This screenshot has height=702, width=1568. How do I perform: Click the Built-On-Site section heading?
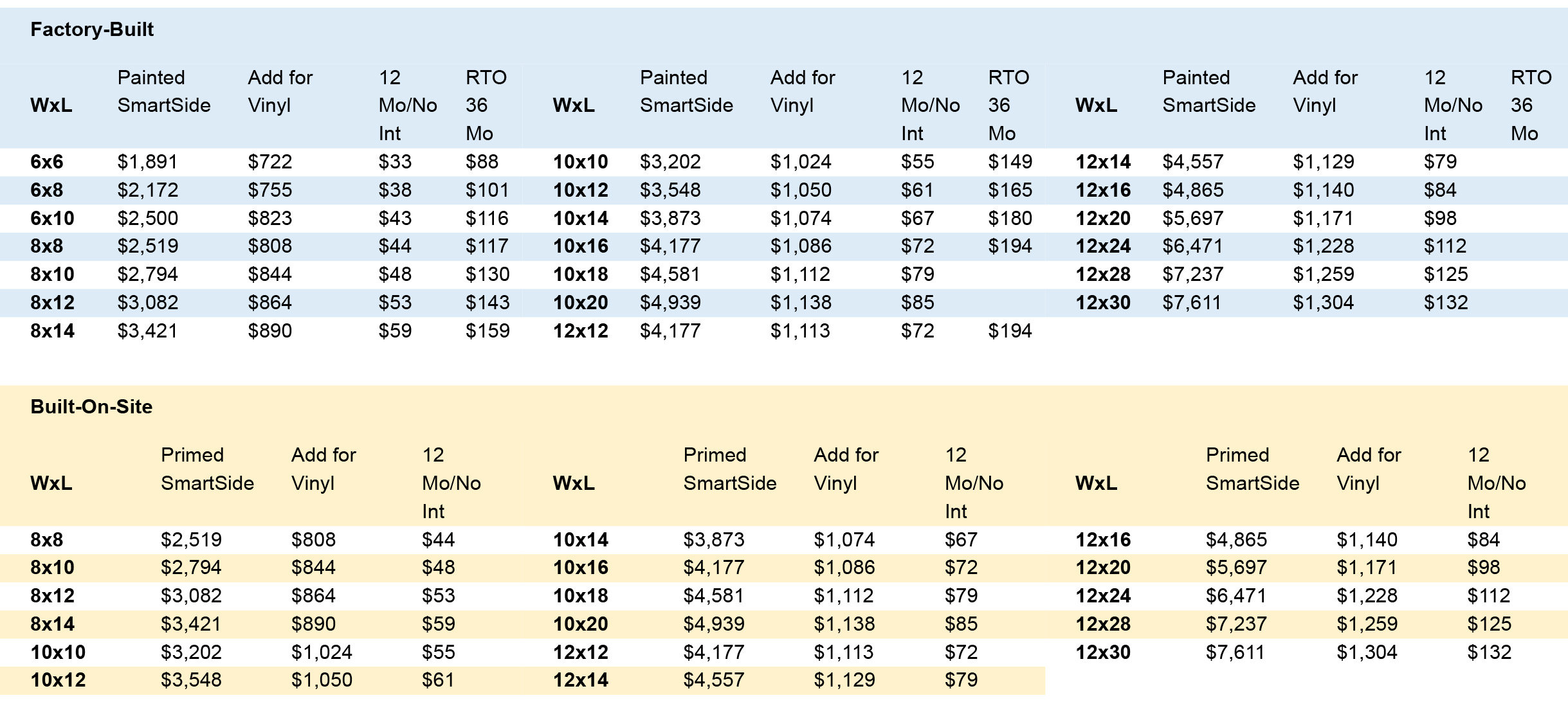[x=91, y=407]
